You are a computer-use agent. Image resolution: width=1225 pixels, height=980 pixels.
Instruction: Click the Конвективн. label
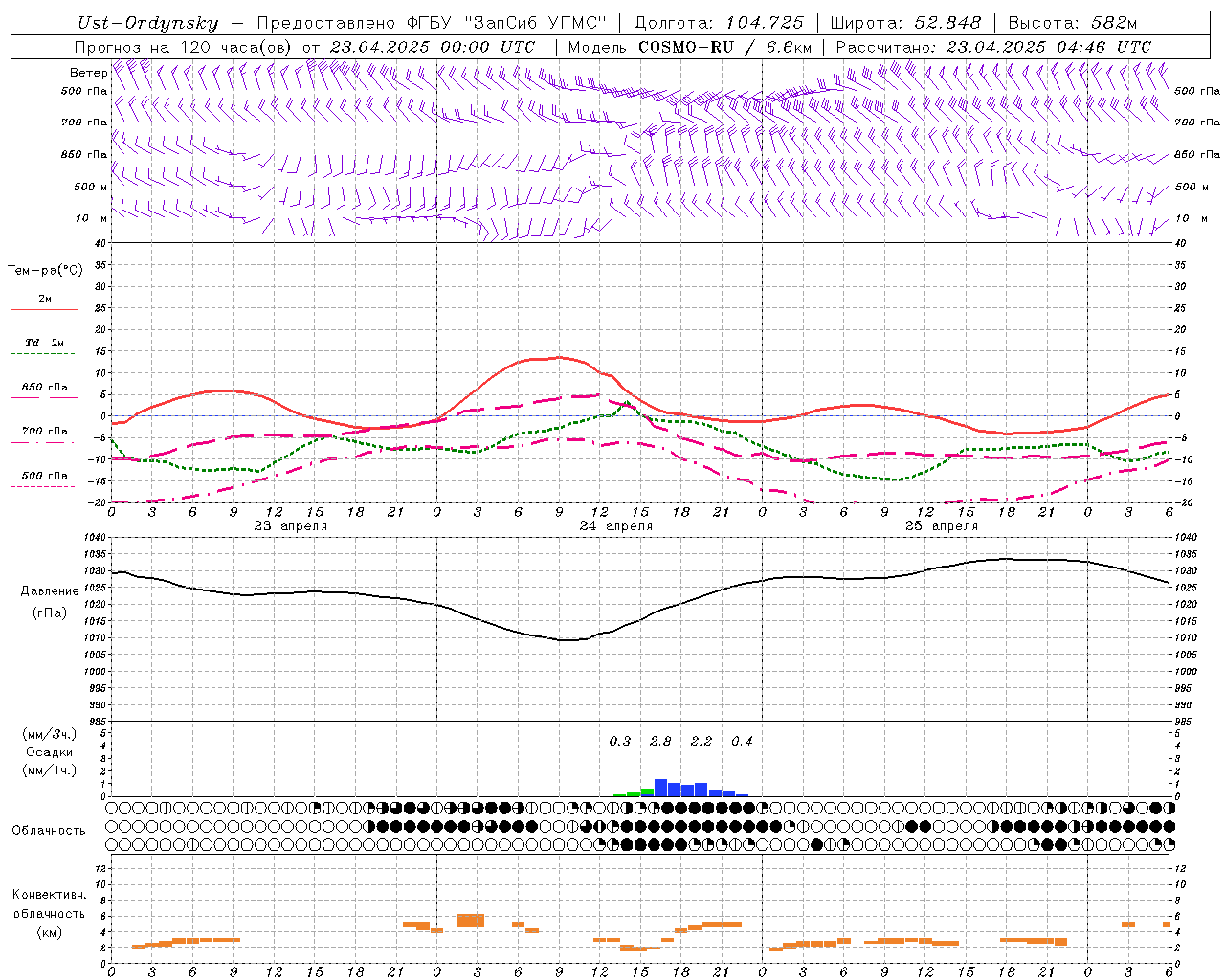click(50, 895)
